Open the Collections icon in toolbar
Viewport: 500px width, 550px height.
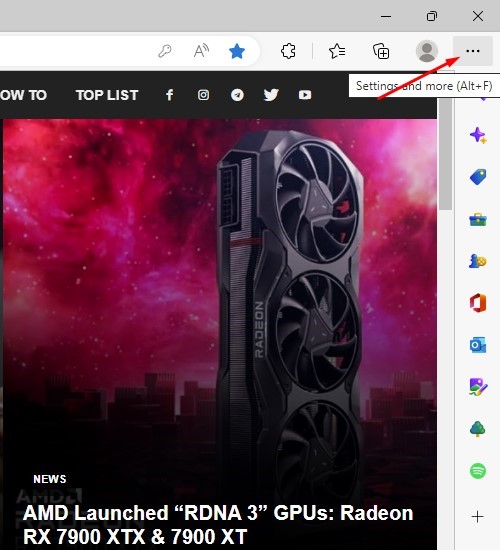(x=381, y=51)
